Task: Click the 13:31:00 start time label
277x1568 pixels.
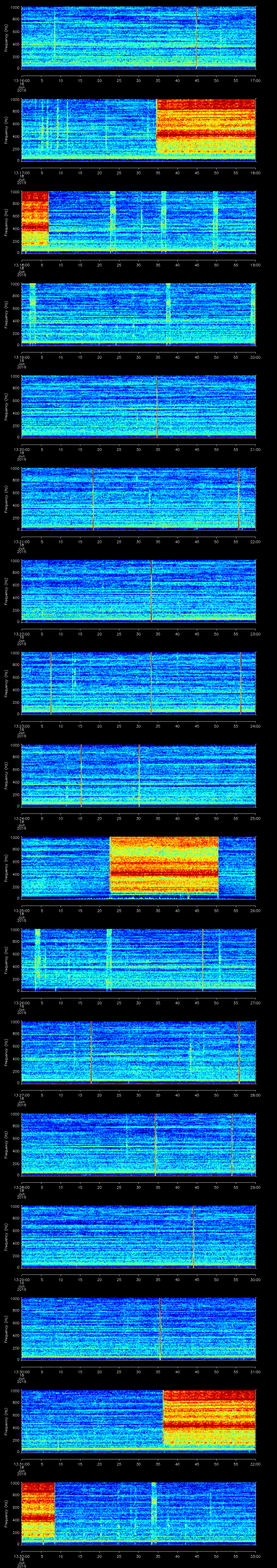Action: pyautogui.click(x=22, y=1463)
